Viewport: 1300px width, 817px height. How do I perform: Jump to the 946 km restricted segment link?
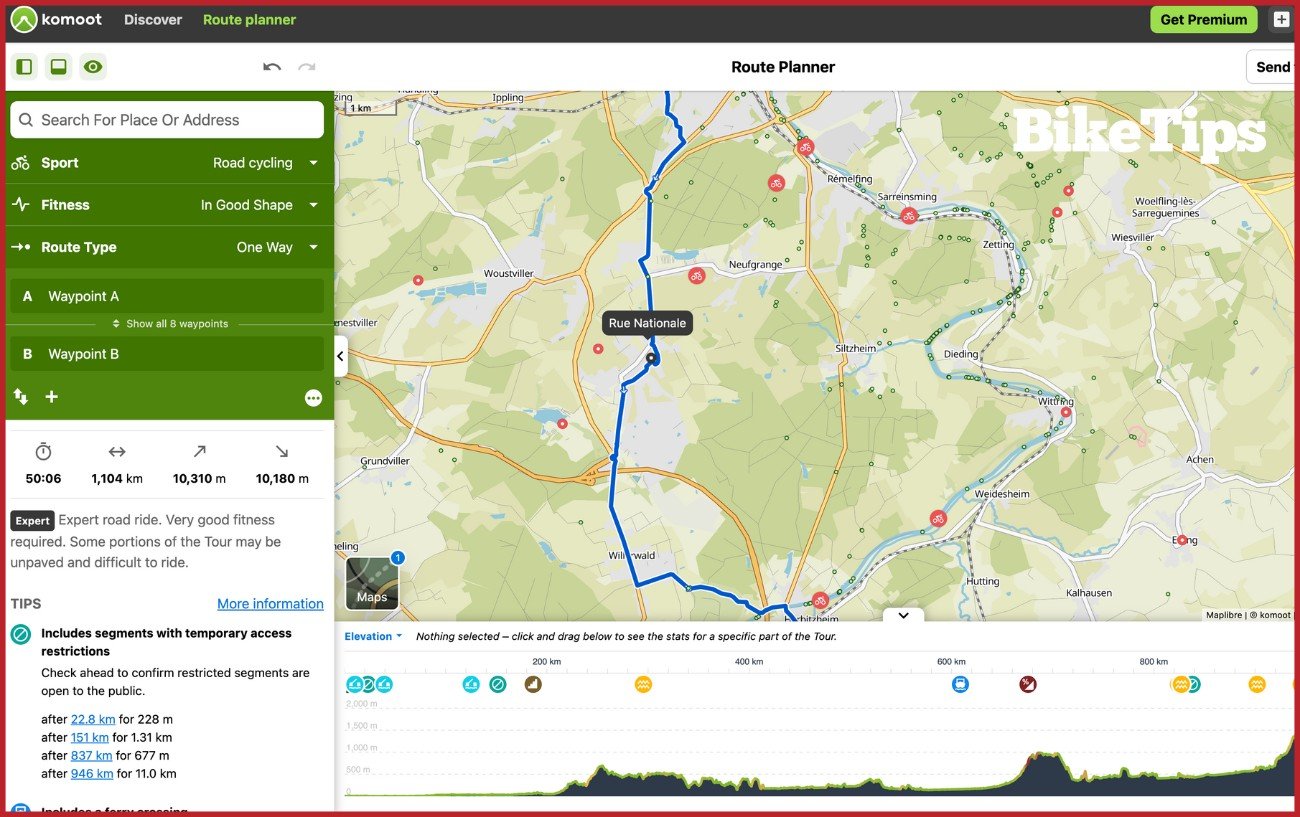pyautogui.click(x=92, y=773)
